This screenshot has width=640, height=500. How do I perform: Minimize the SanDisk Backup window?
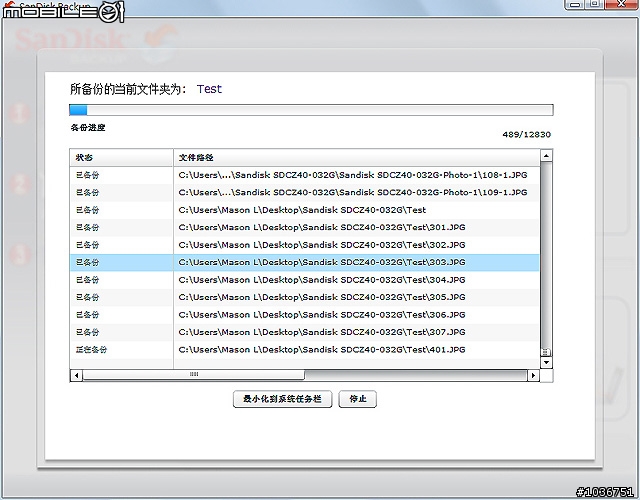pos(575,4)
